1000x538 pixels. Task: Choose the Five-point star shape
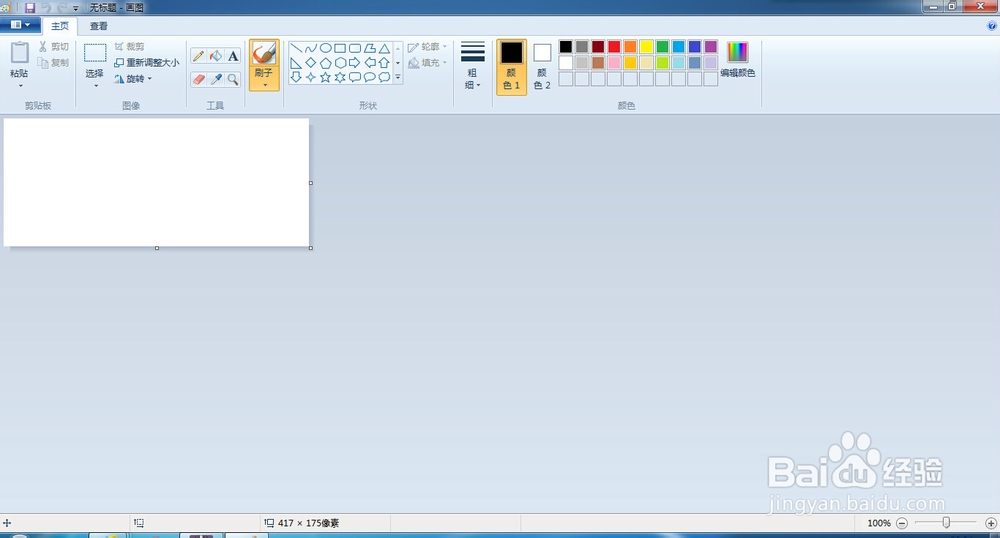tap(325, 77)
